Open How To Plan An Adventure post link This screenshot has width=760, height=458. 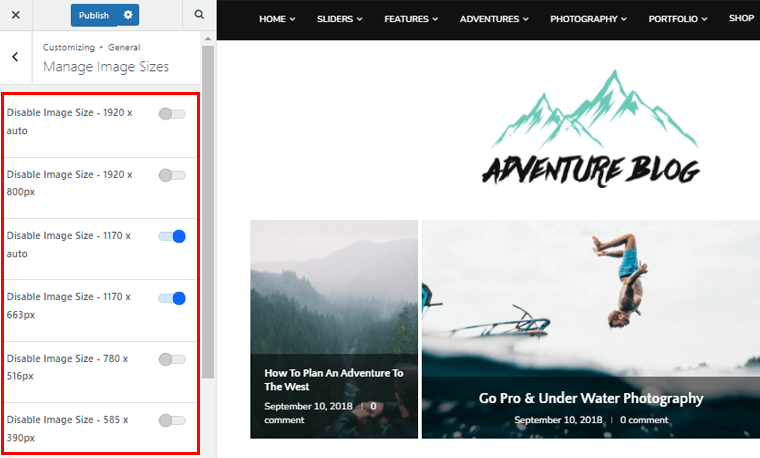(333, 379)
